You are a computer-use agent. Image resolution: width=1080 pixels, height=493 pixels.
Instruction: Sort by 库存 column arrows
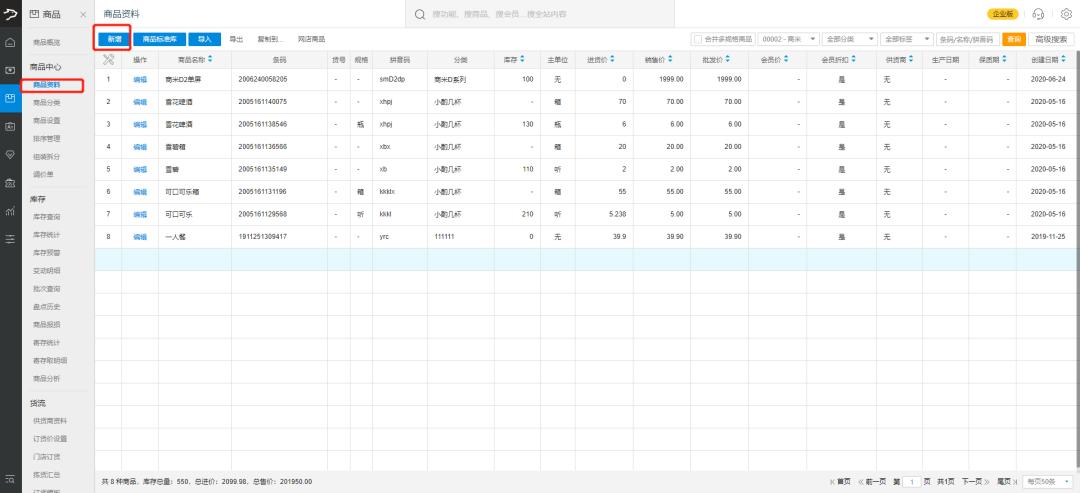point(522,59)
